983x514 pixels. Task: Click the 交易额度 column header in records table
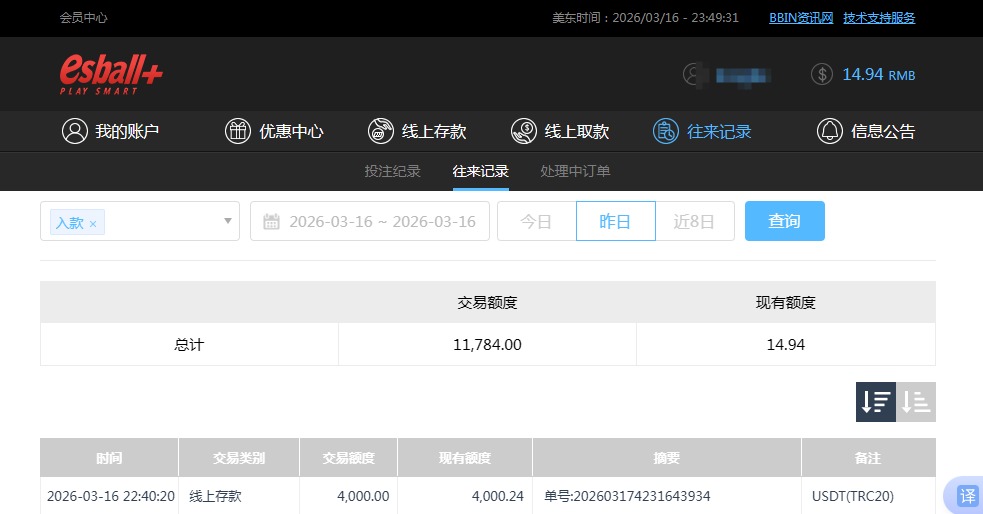[x=349, y=458]
